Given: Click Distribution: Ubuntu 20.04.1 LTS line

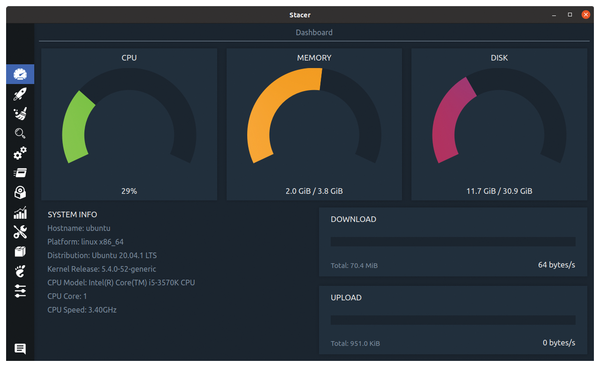Looking at the screenshot, I should [102, 255].
